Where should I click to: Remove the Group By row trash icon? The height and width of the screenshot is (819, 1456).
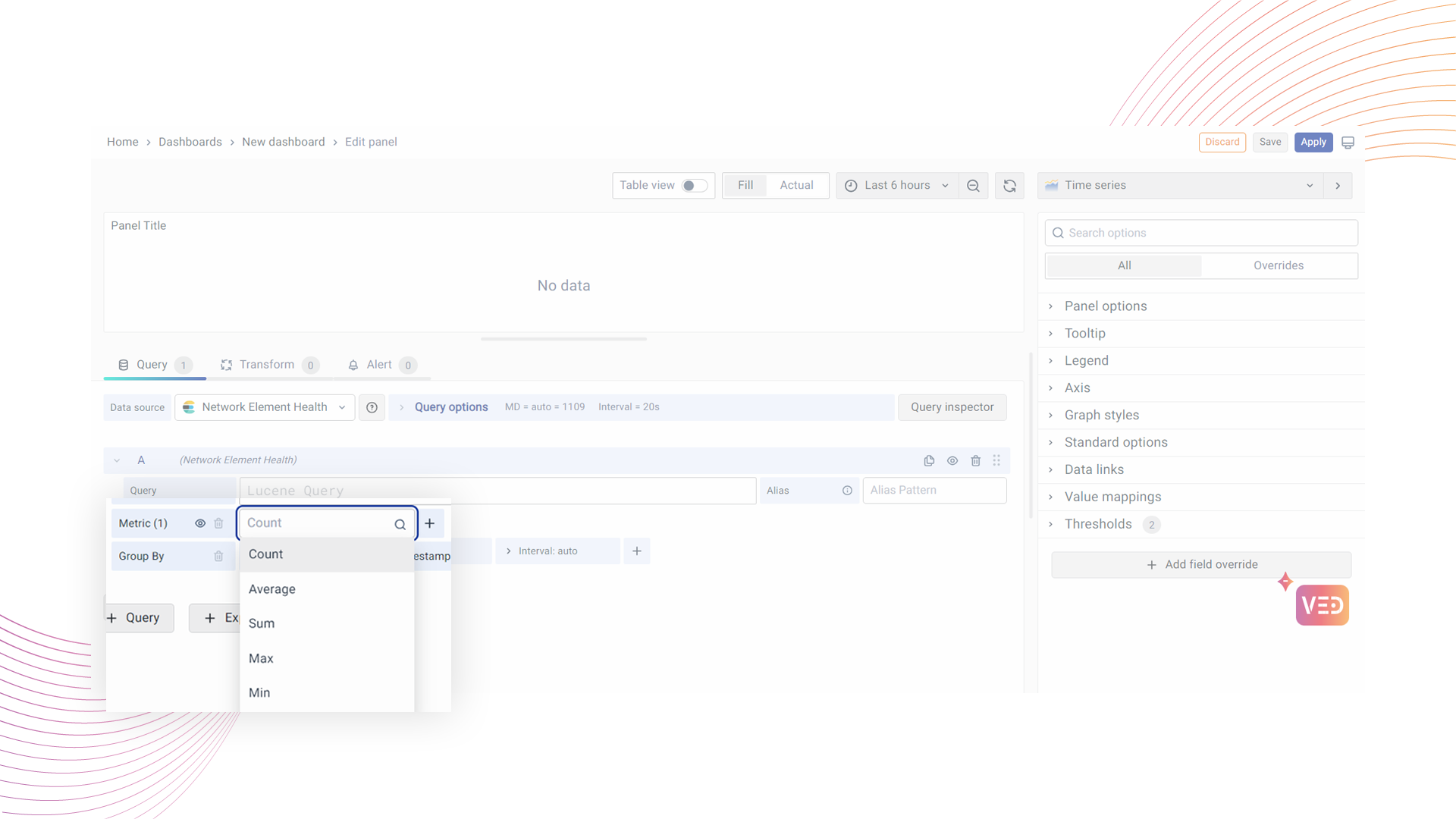coord(218,556)
